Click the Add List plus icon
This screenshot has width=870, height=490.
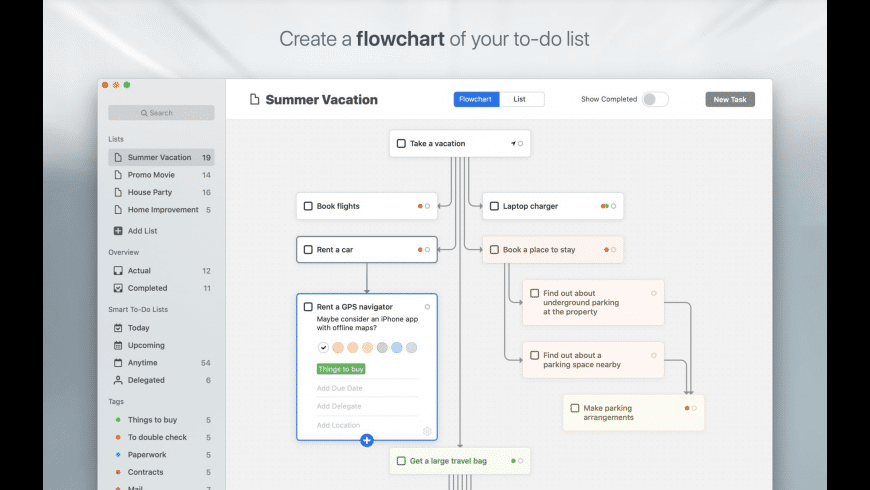tap(118, 231)
